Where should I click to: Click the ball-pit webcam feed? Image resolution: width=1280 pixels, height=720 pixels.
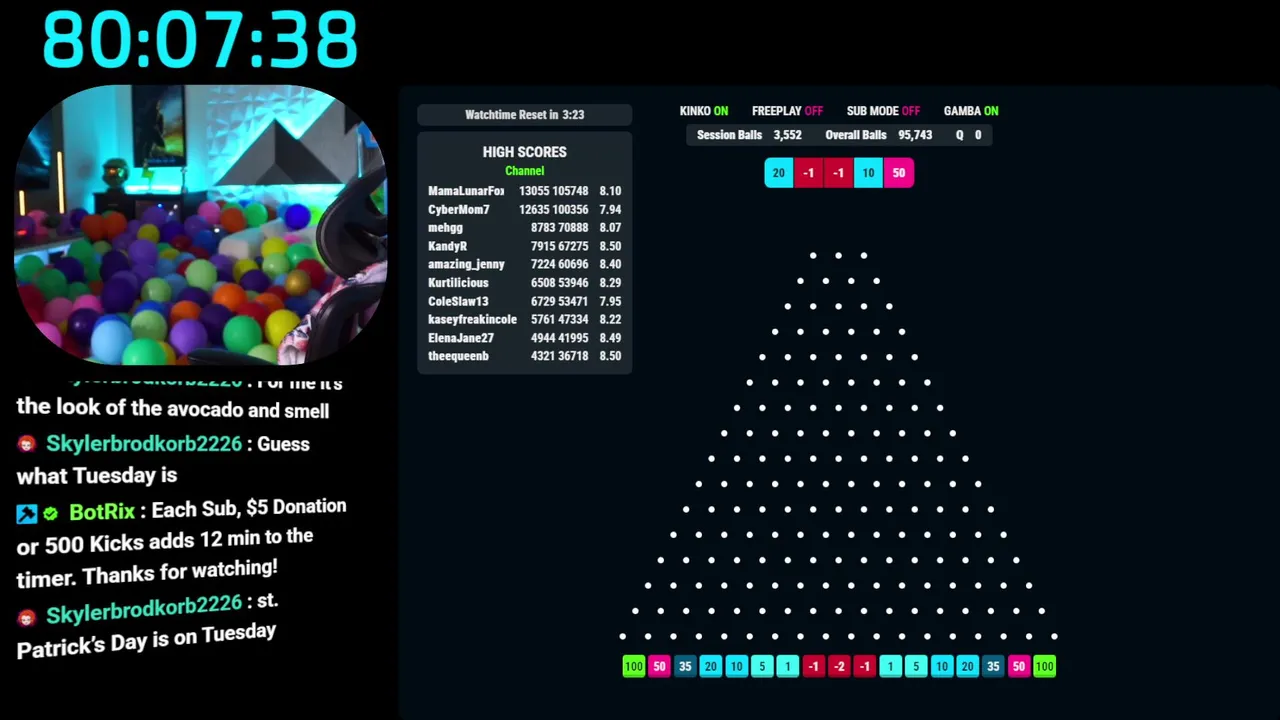[200, 226]
